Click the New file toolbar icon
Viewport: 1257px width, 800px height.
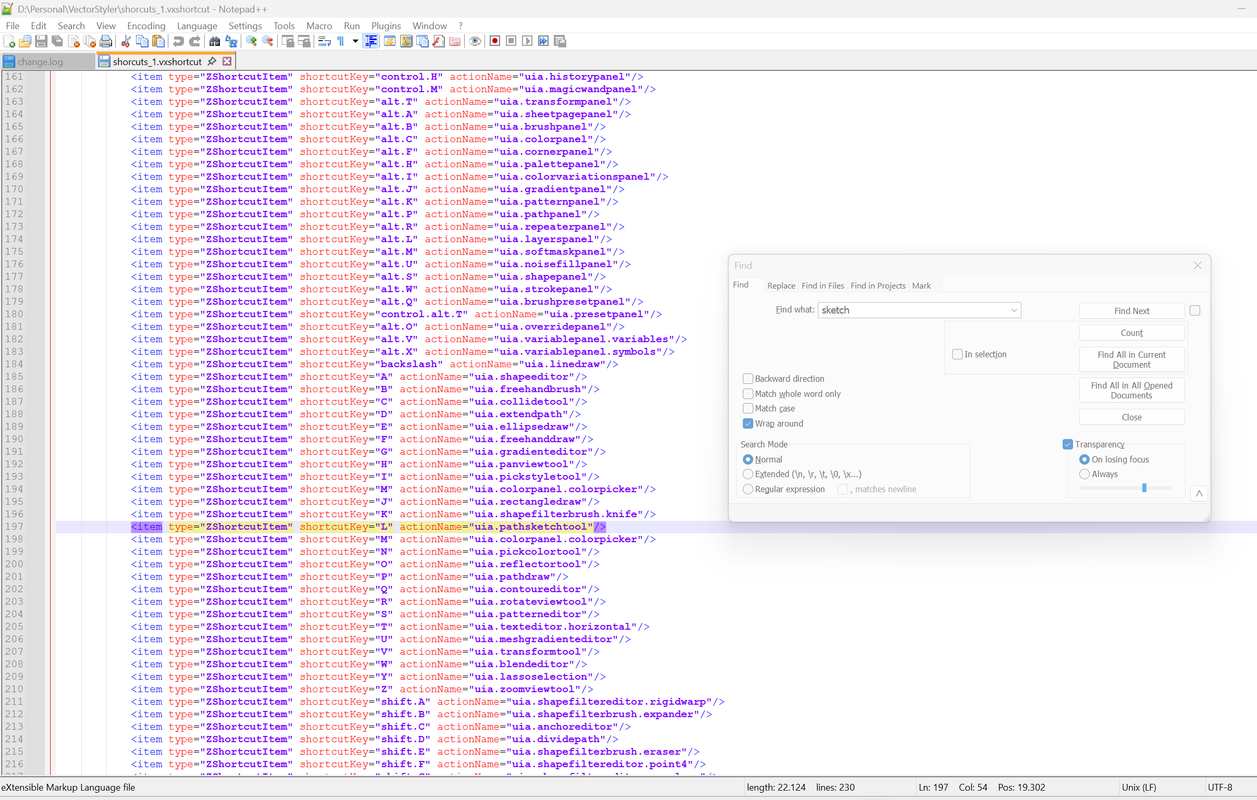(x=9, y=41)
